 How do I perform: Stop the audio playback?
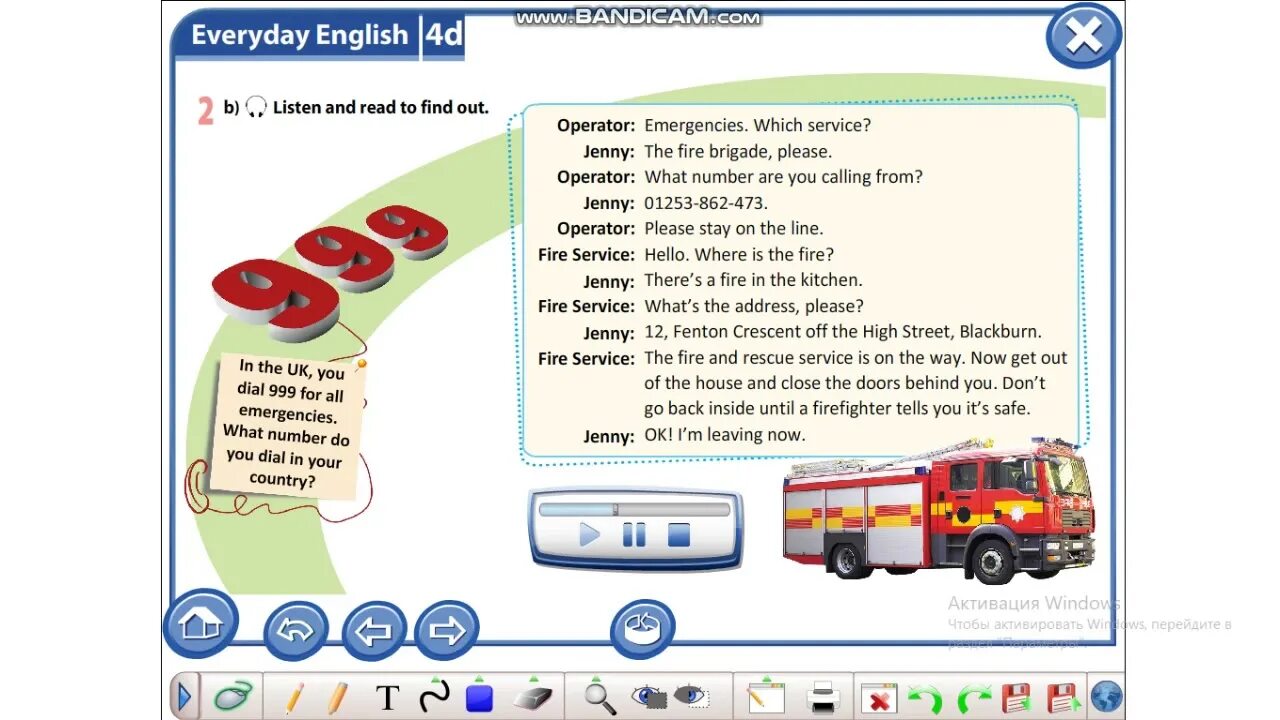click(679, 535)
